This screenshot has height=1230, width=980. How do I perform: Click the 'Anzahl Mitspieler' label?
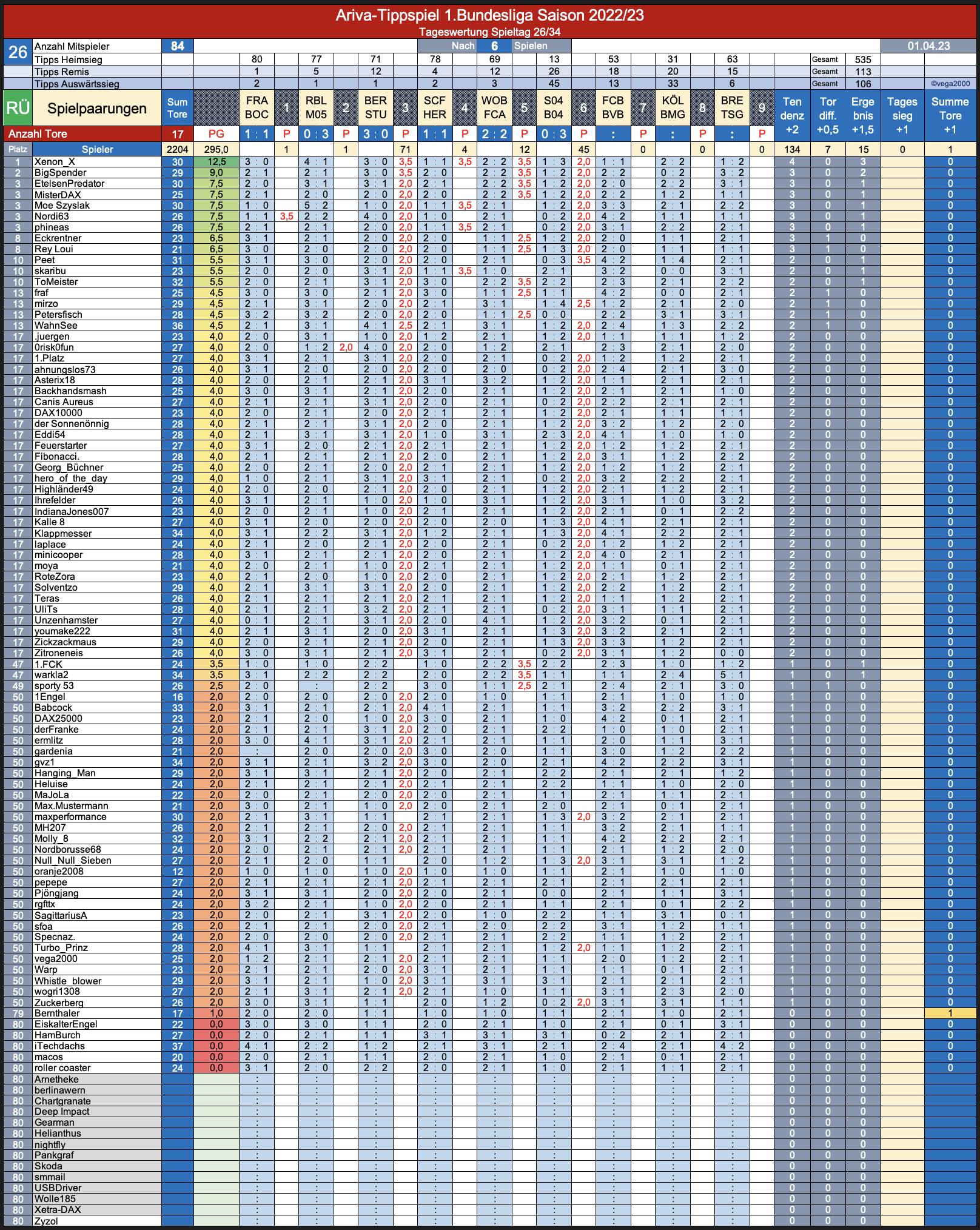coord(72,46)
